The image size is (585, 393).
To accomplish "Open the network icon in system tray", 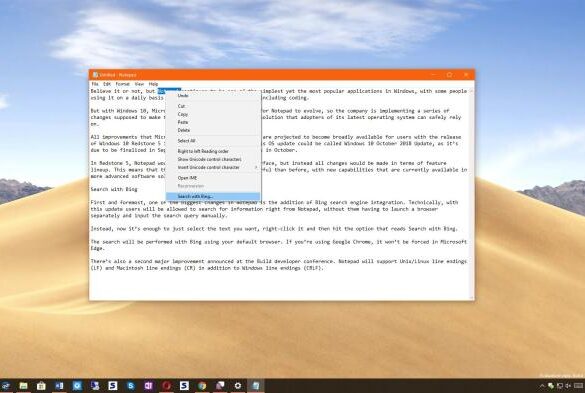I will click(x=560, y=386).
